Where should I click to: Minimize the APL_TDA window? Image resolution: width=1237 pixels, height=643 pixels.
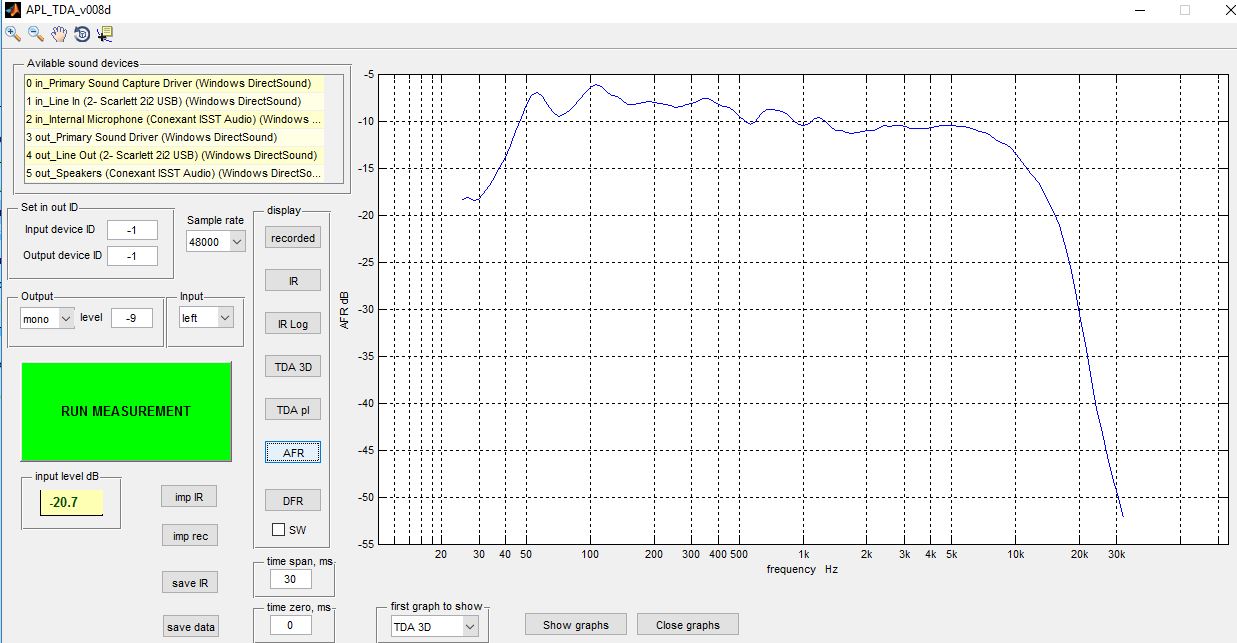(1141, 9)
